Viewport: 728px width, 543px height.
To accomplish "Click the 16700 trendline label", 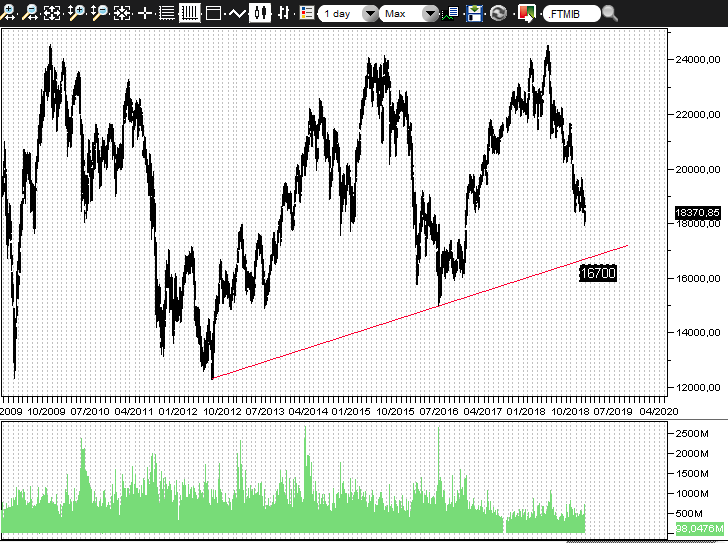I will 598,273.
